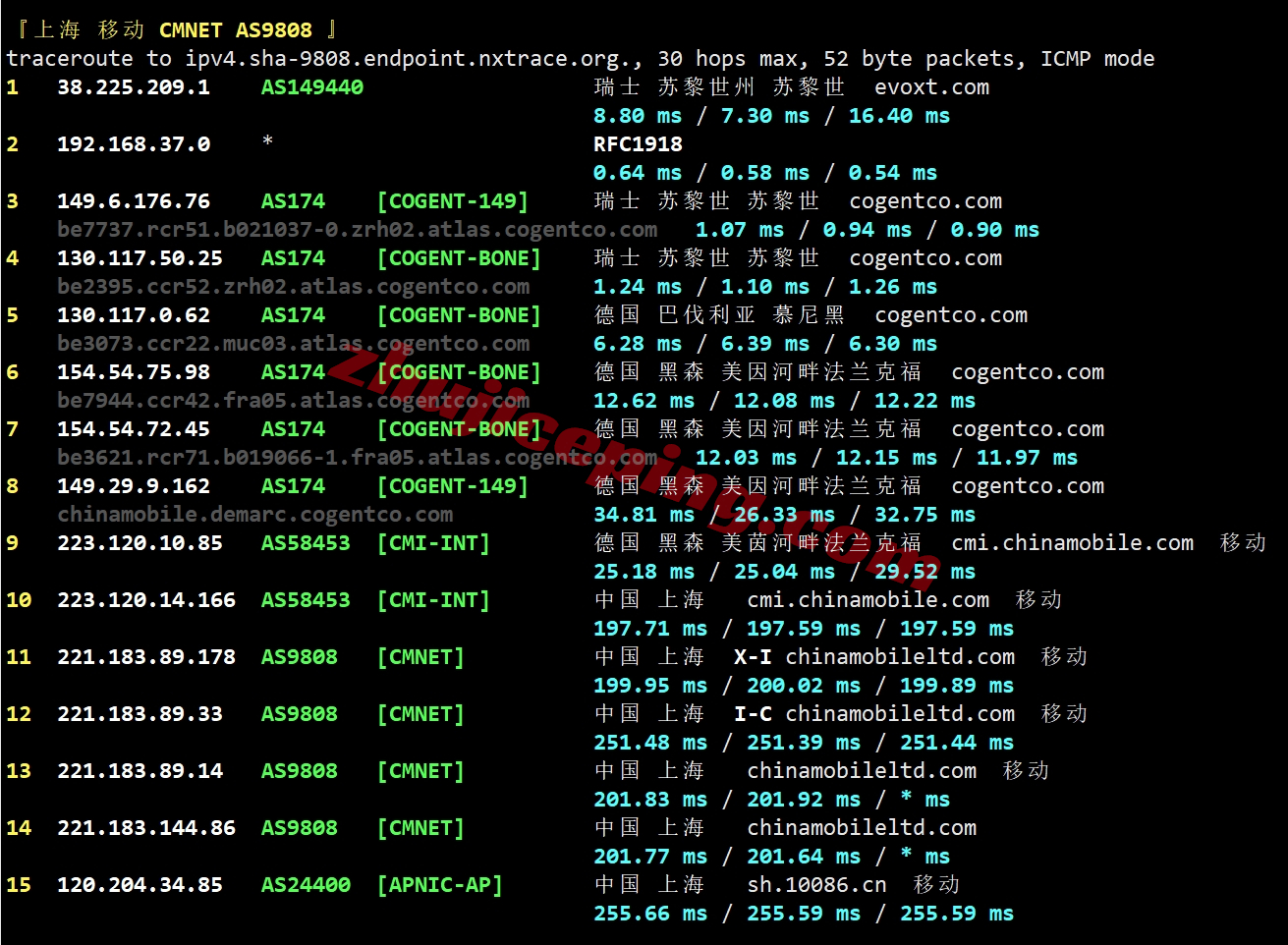Image resolution: width=1288 pixels, height=945 pixels.
Task: Select the hop 13 address 221.183.89.14
Action: click(x=140, y=771)
